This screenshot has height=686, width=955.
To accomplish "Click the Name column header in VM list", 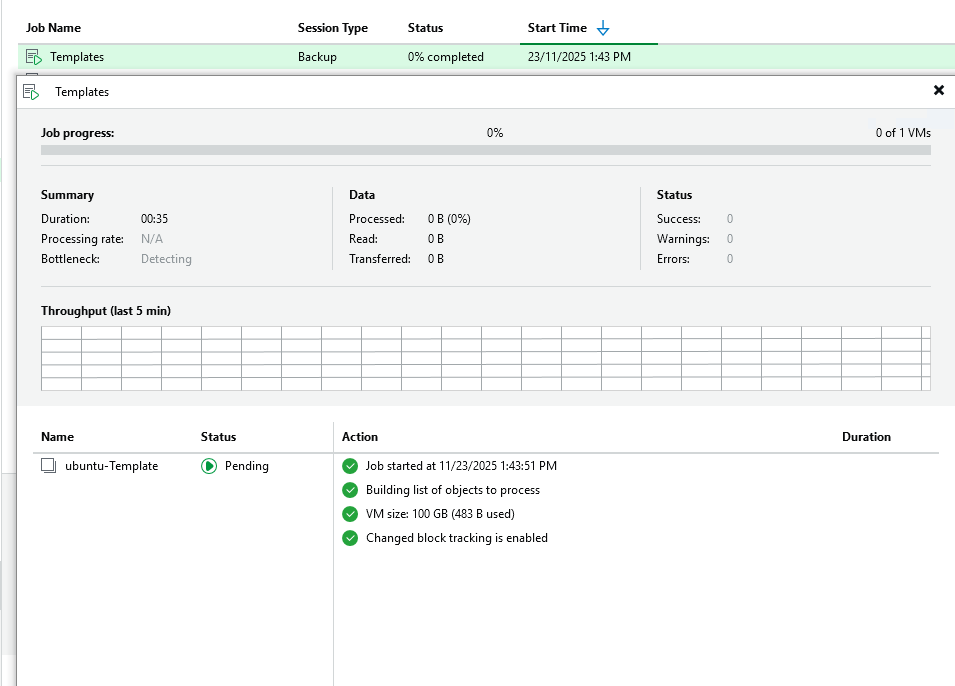I will coord(57,437).
